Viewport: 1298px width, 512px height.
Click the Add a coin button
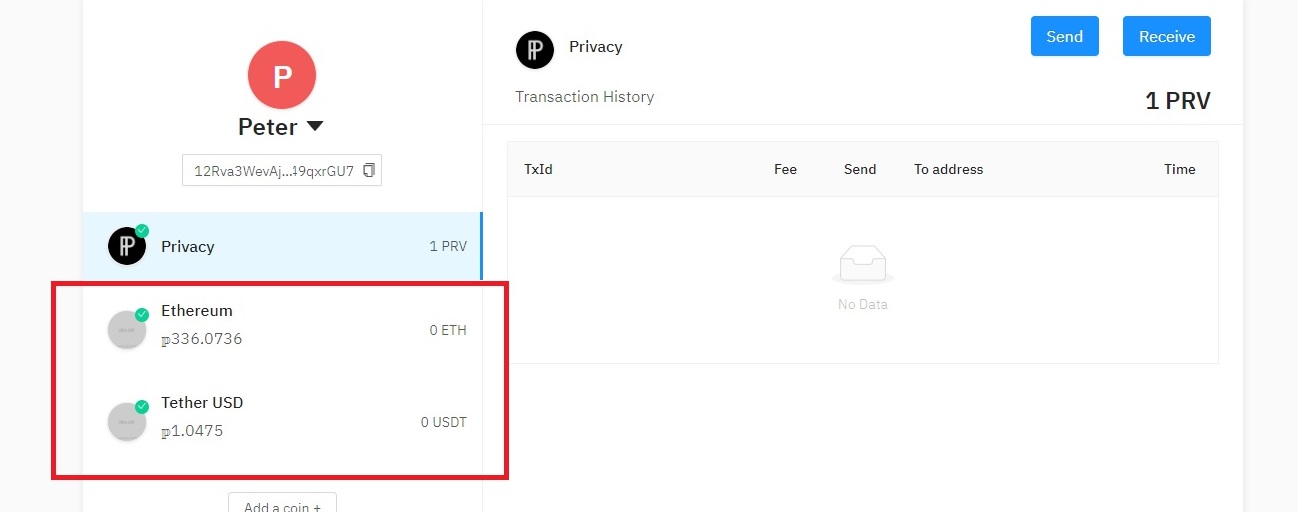(x=282, y=503)
